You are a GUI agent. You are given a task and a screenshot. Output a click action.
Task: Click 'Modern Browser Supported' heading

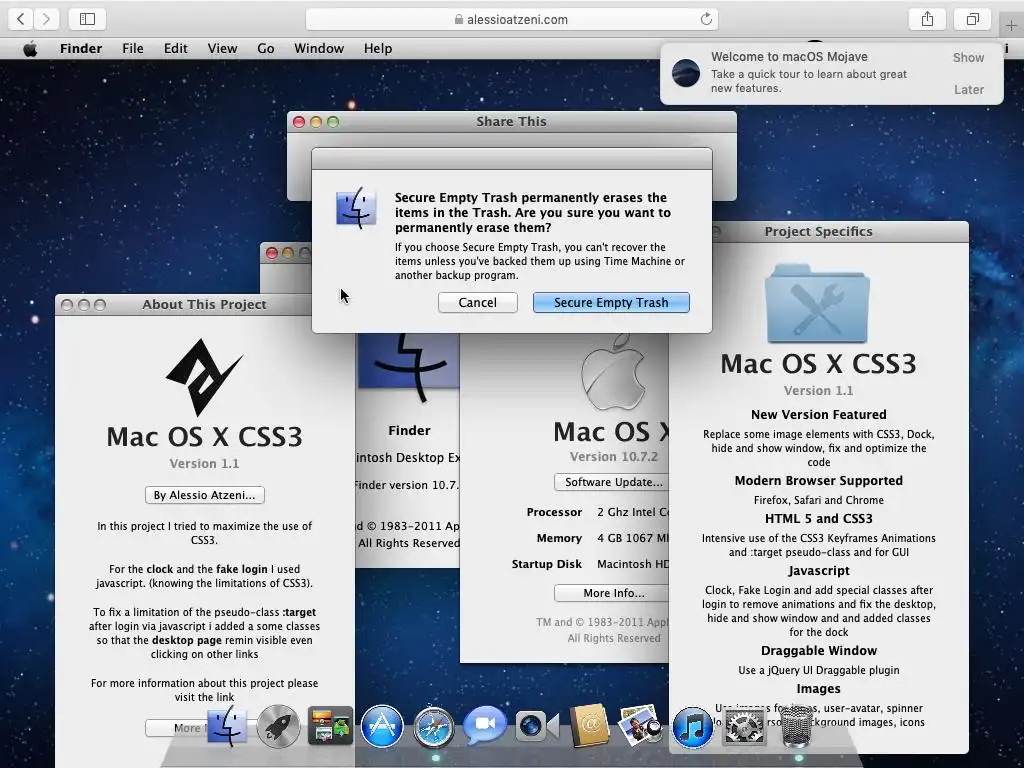tap(819, 481)
